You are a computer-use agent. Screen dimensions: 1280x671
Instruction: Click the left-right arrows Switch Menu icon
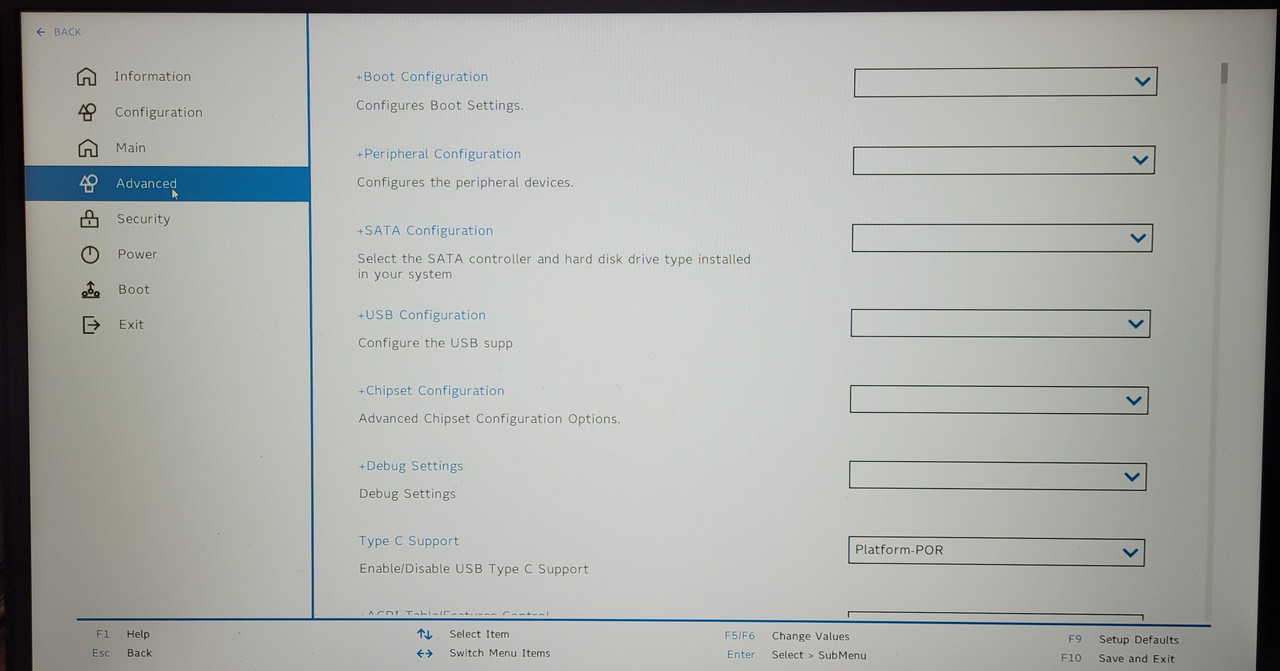click(425, 653)
